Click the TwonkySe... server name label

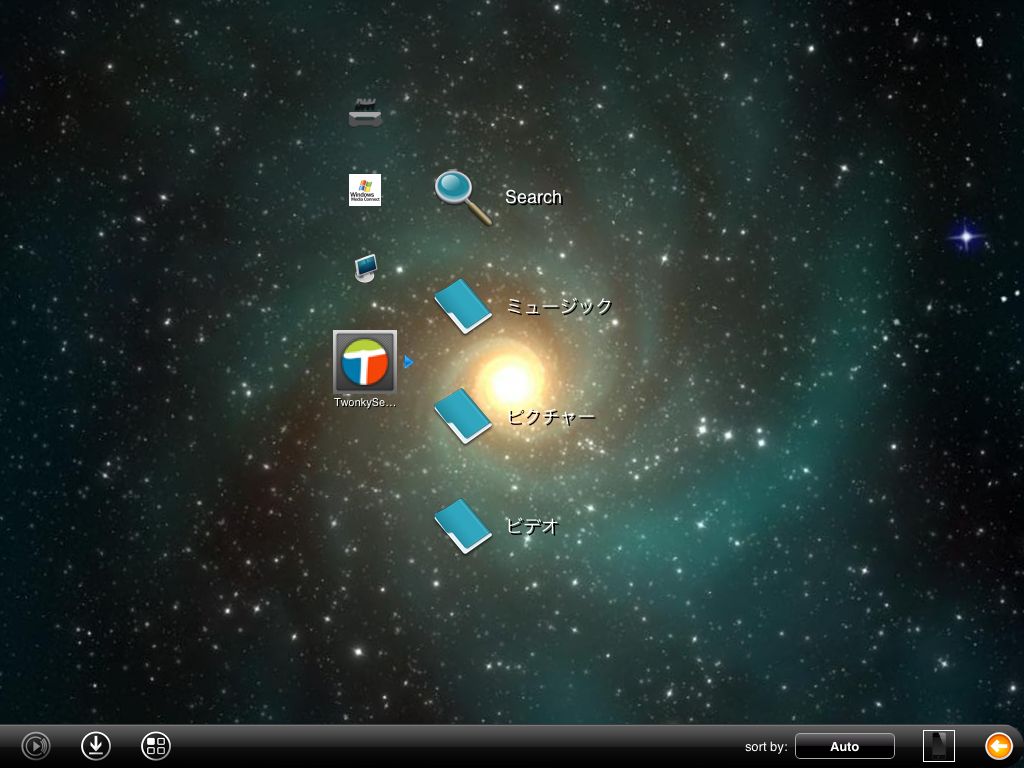365,402
